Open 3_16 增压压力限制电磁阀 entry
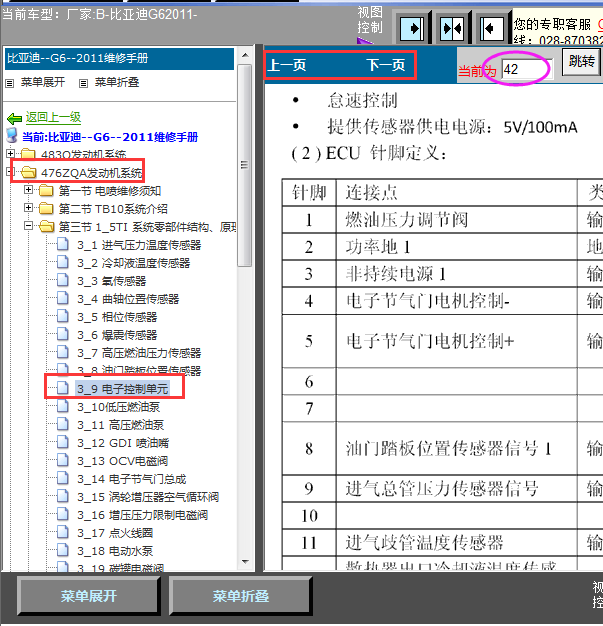The height and width of the screenshot is (626, 603). pos(143,515)
